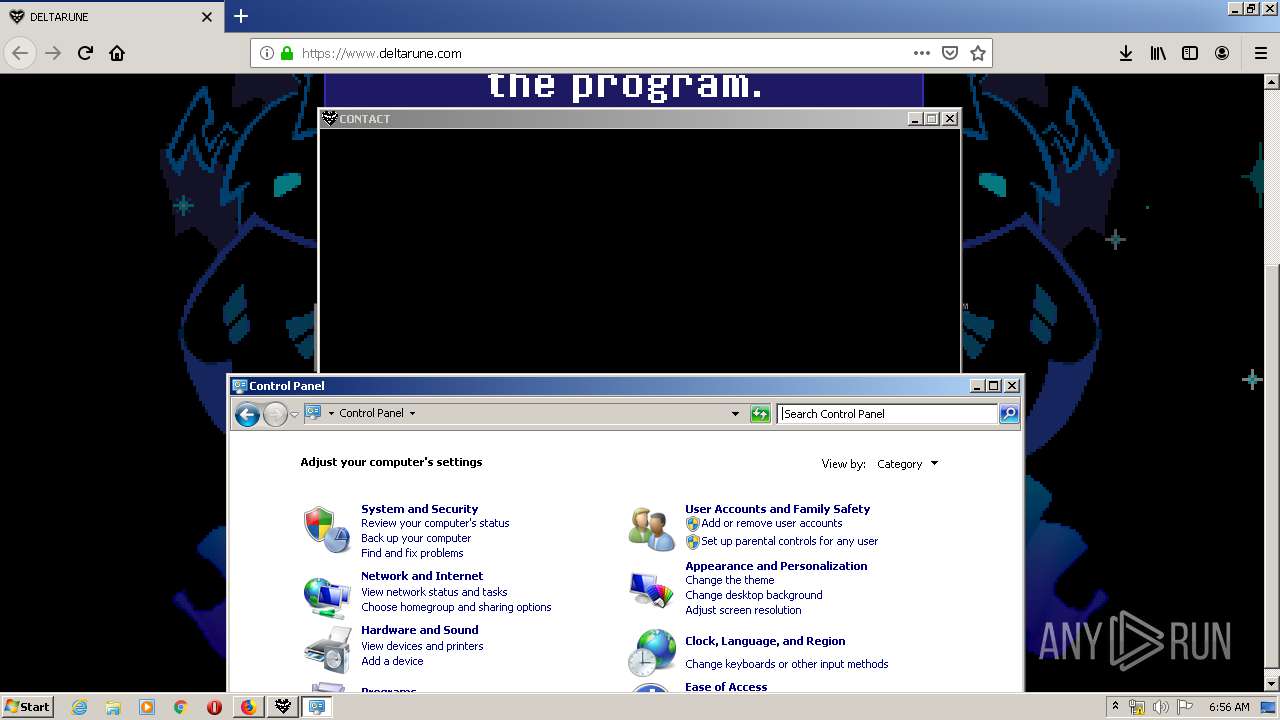The image size is (1280, 720).
Task: Focus the Search Control Panel field
Action: point(888,414)
